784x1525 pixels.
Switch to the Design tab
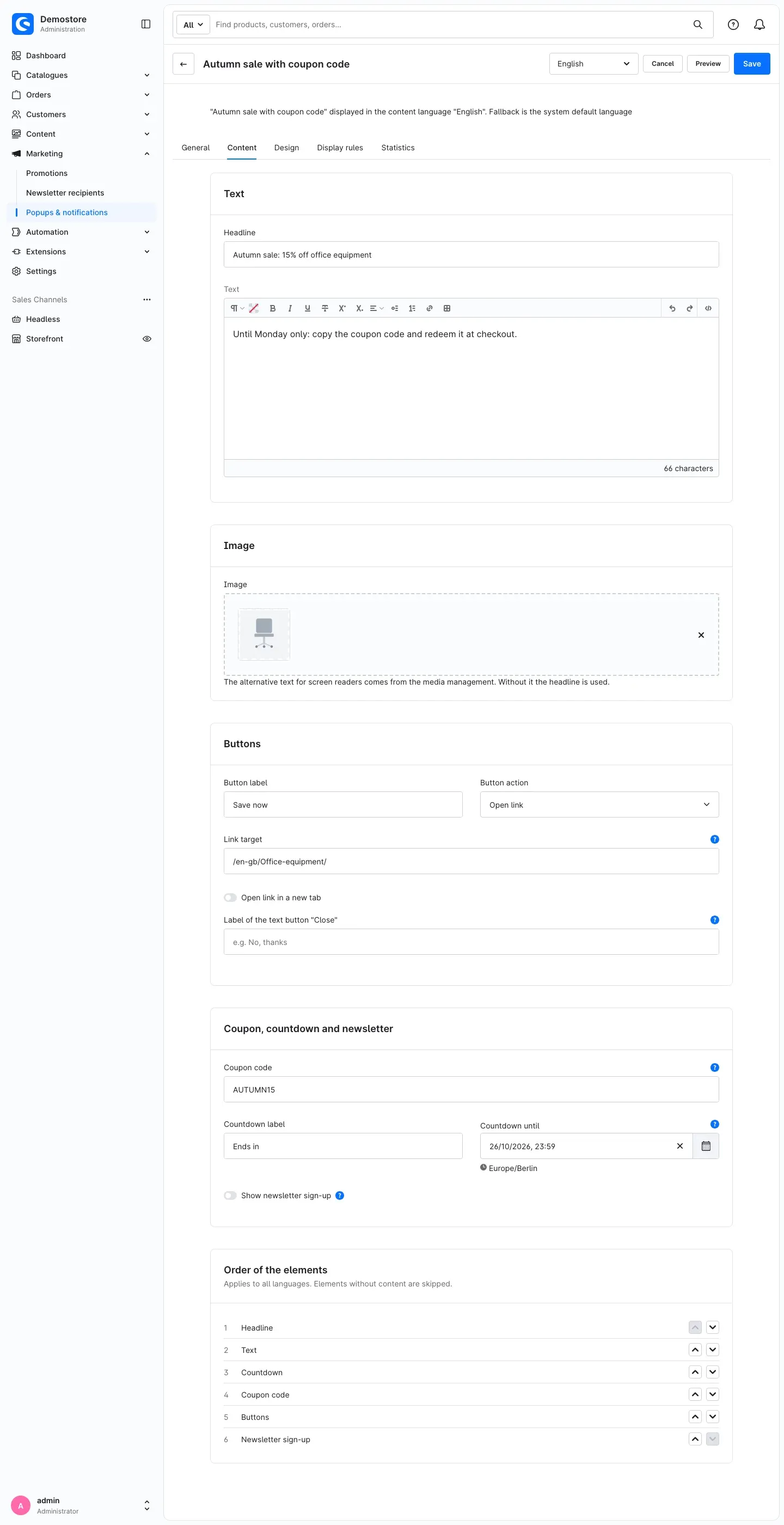pyautogui.click(x=286, y=148)
